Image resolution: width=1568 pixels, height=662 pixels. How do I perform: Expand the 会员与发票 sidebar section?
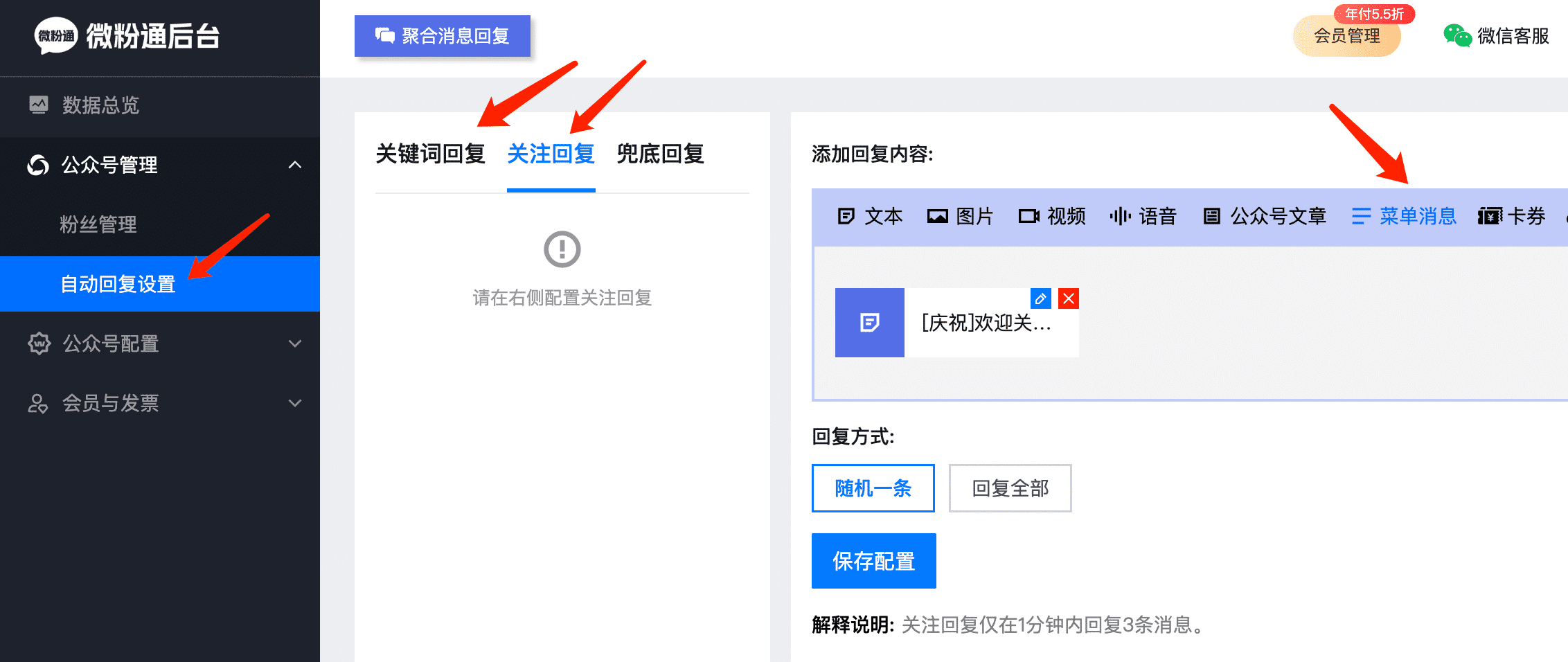pyautogui.click(x=295, y=403)
